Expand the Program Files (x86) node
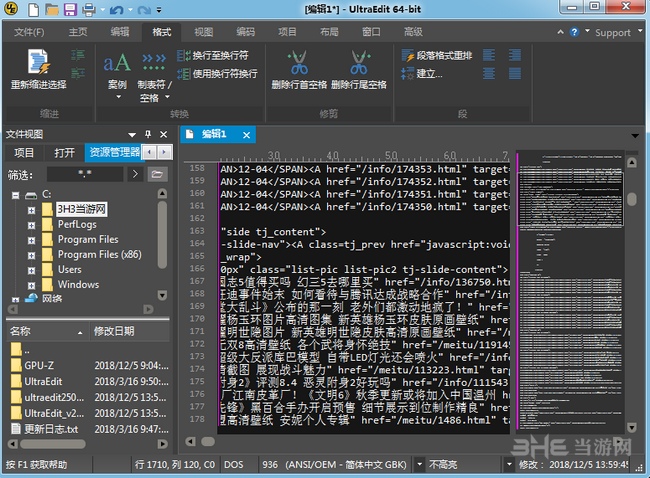Viewport: 650px width, 478px height. (31, 255)
